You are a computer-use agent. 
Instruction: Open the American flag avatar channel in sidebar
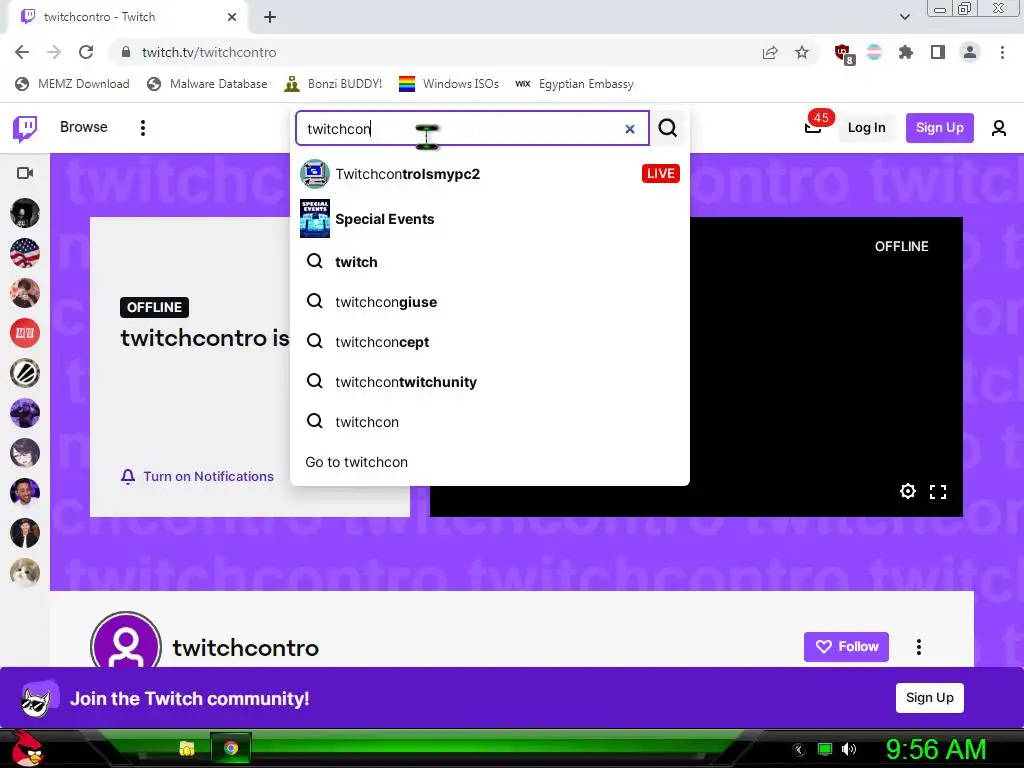25,253
